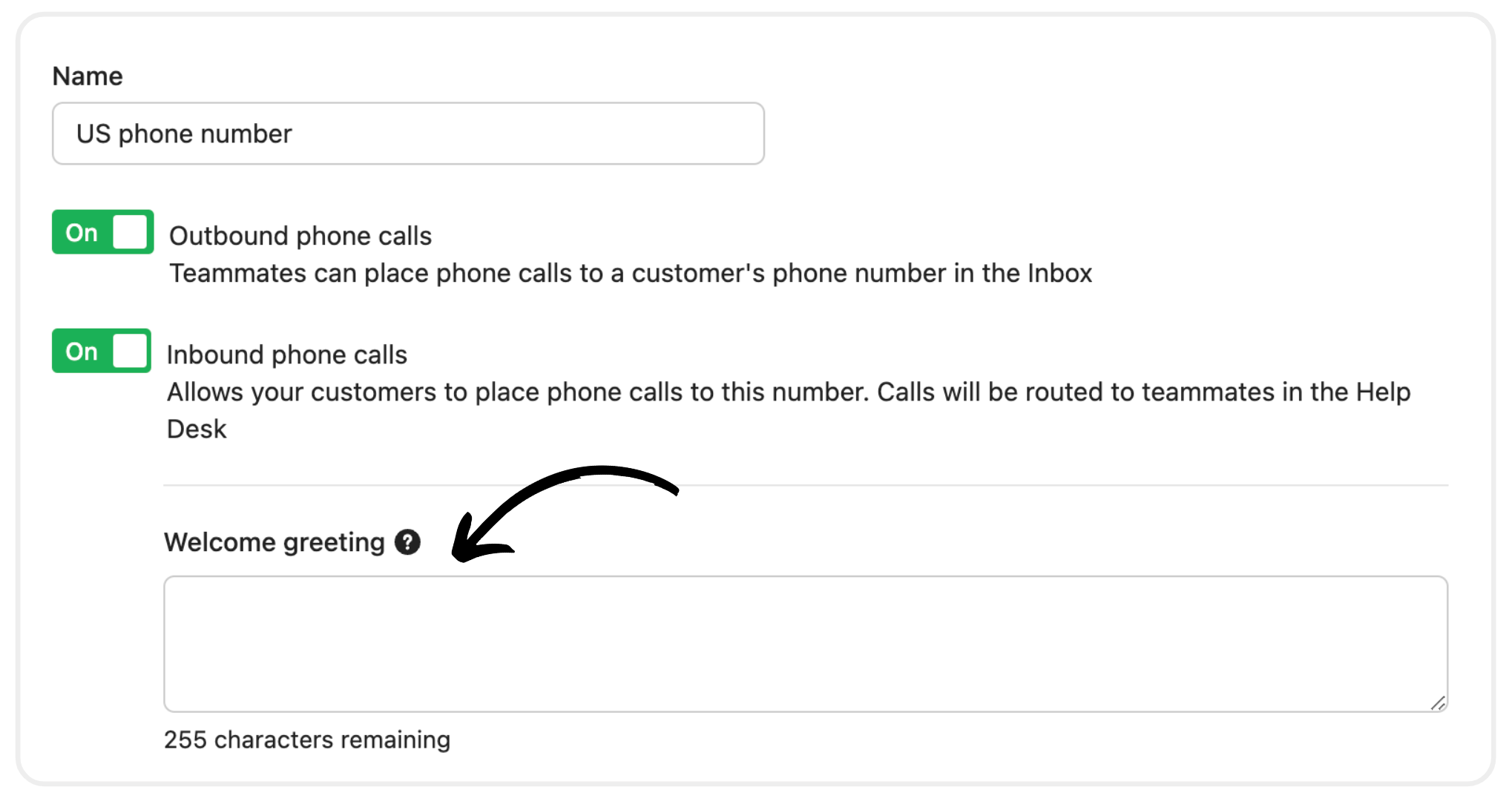Screen dimensions: 1512x810
Task: Click the "Inbound phone calls" label
Action: point(287,355)
